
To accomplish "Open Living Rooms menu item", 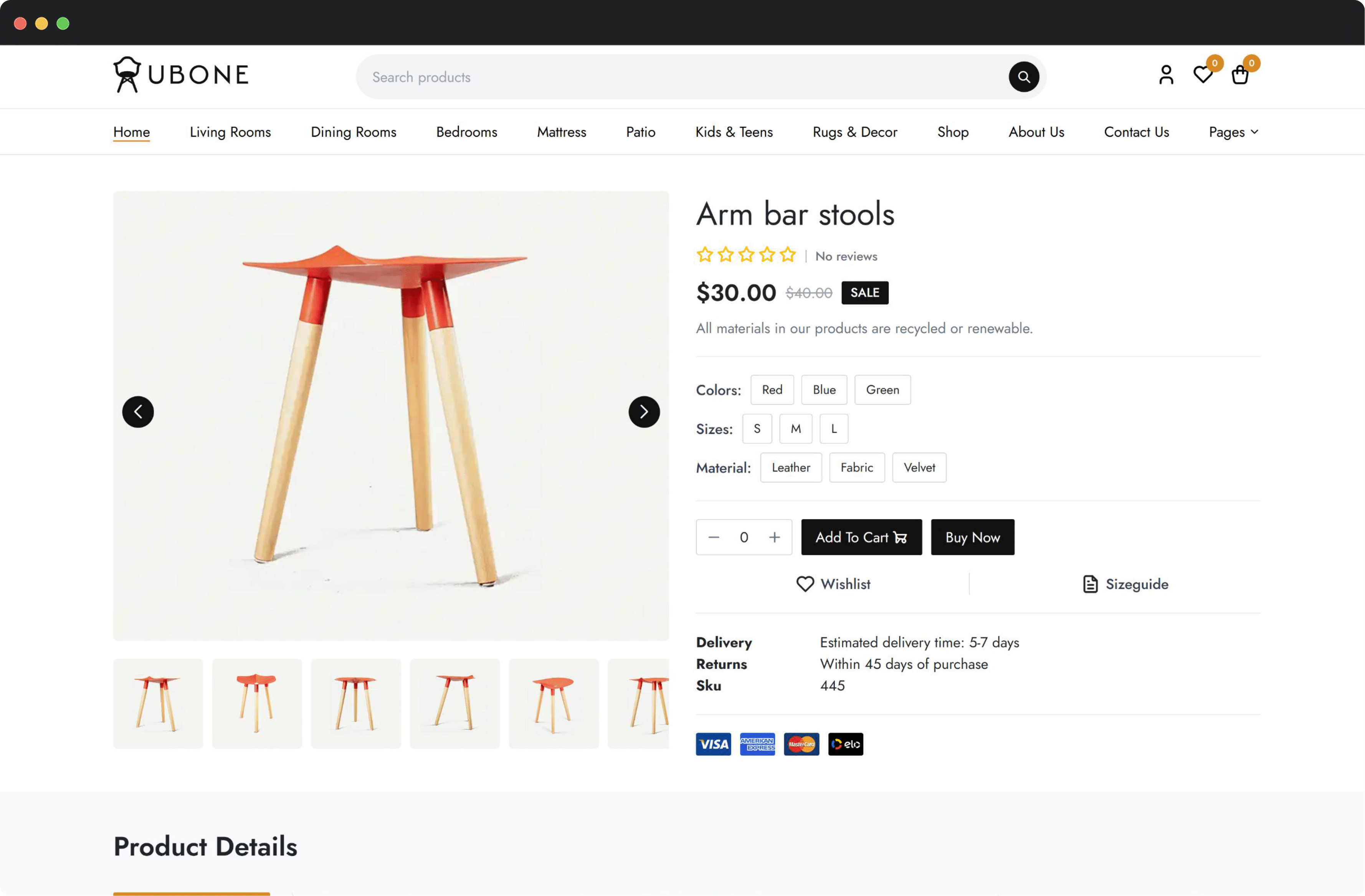I will click(230, 132).
